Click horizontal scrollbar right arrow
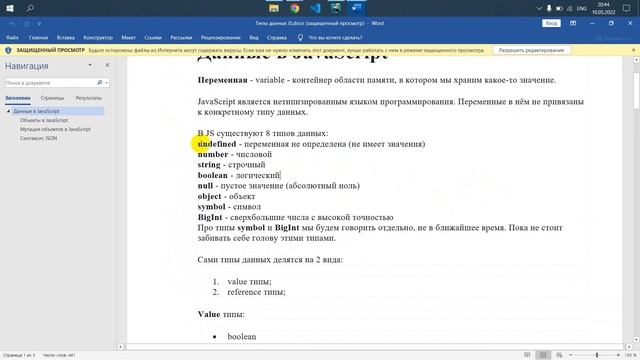This screenshot has width=640, height=360. click(629, 347)
